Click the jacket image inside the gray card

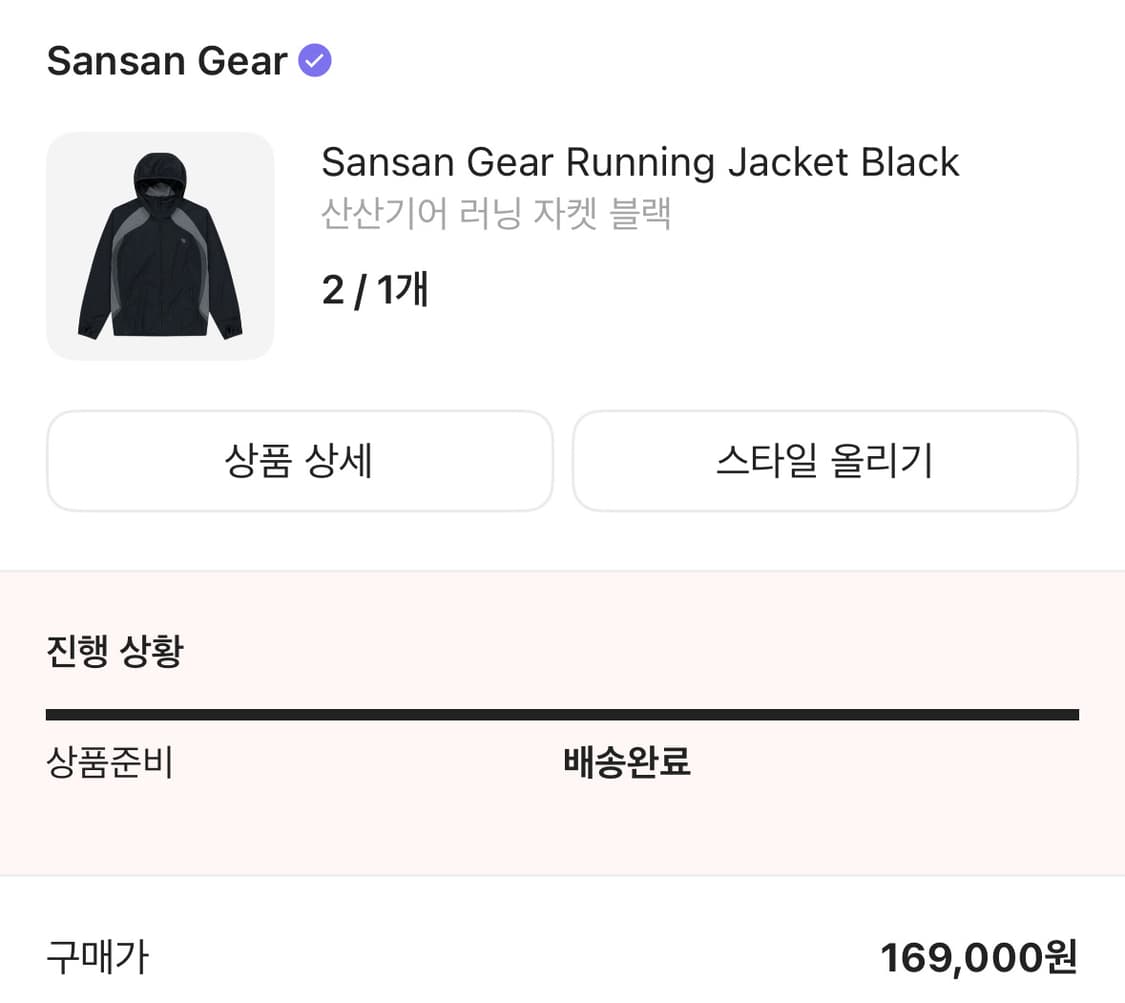tap(160, 244)
